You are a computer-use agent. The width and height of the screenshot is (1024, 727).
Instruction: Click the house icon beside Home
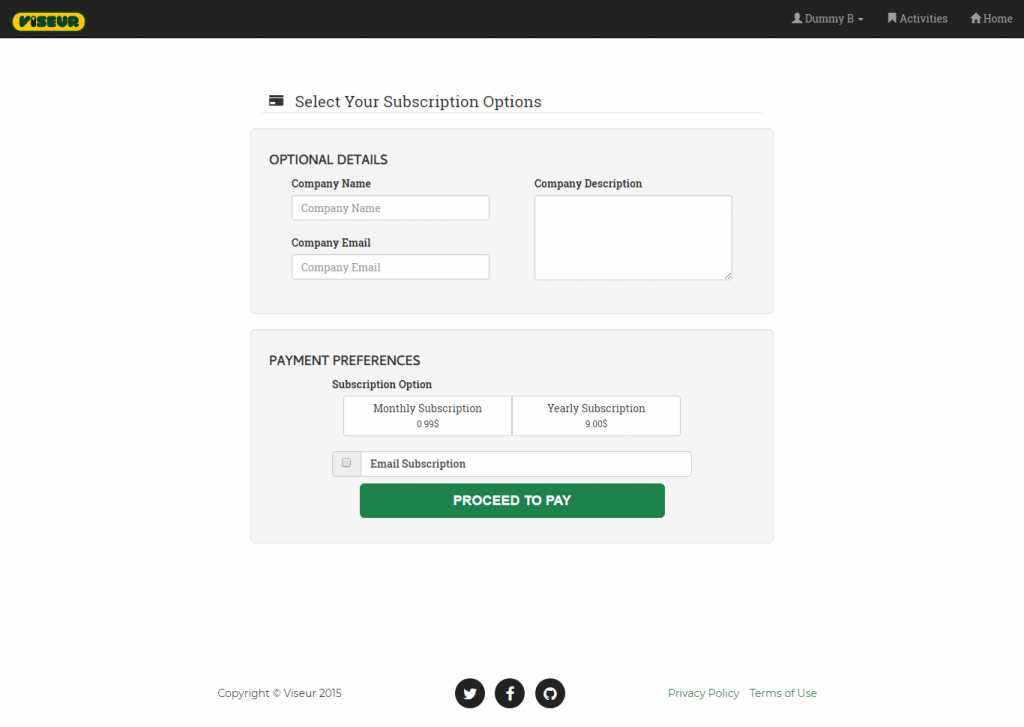tap(975, 18)
